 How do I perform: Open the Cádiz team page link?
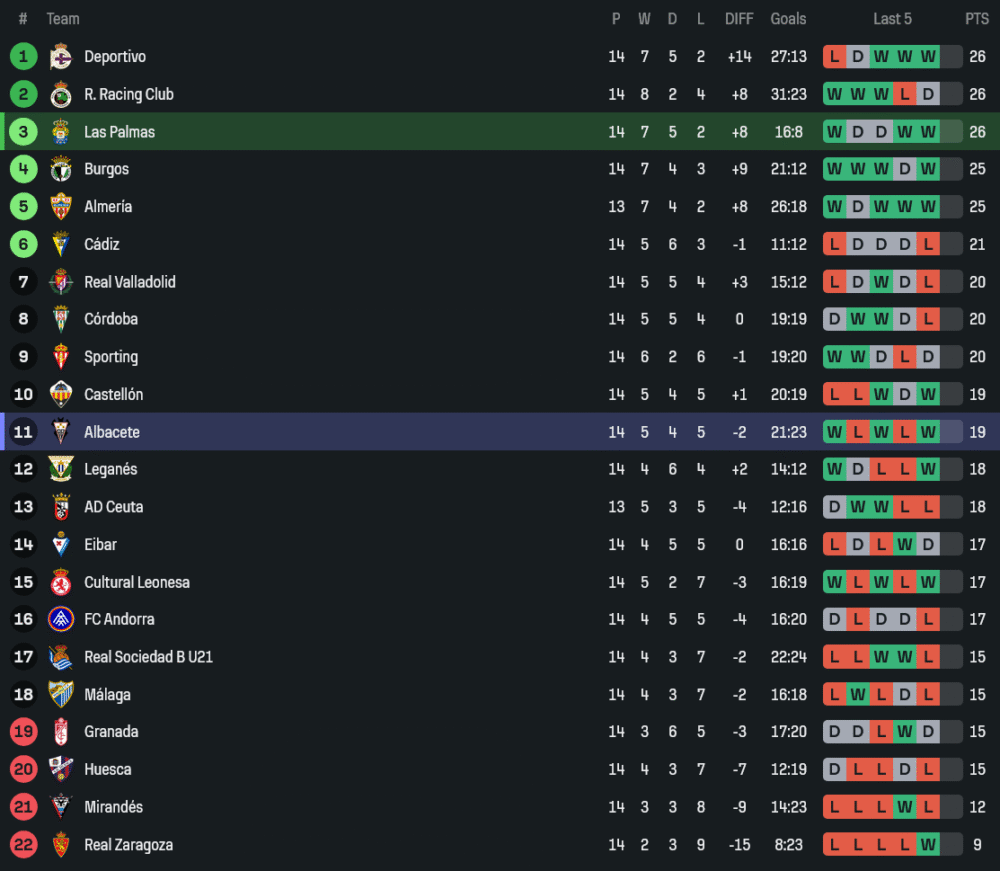[x=102, y=244]
